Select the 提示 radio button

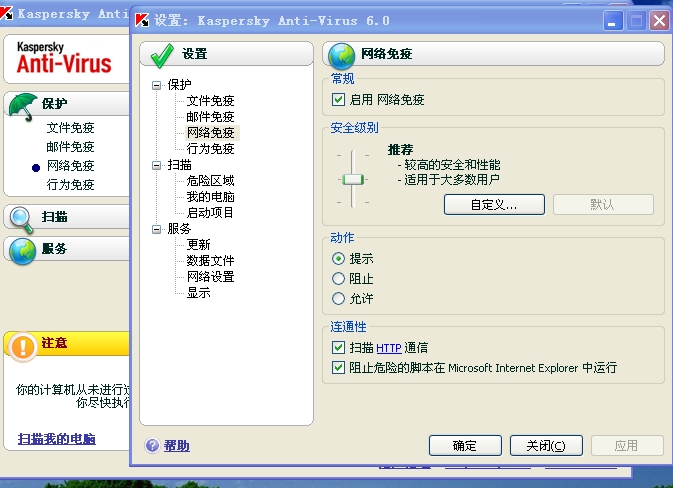pos(338,258)
